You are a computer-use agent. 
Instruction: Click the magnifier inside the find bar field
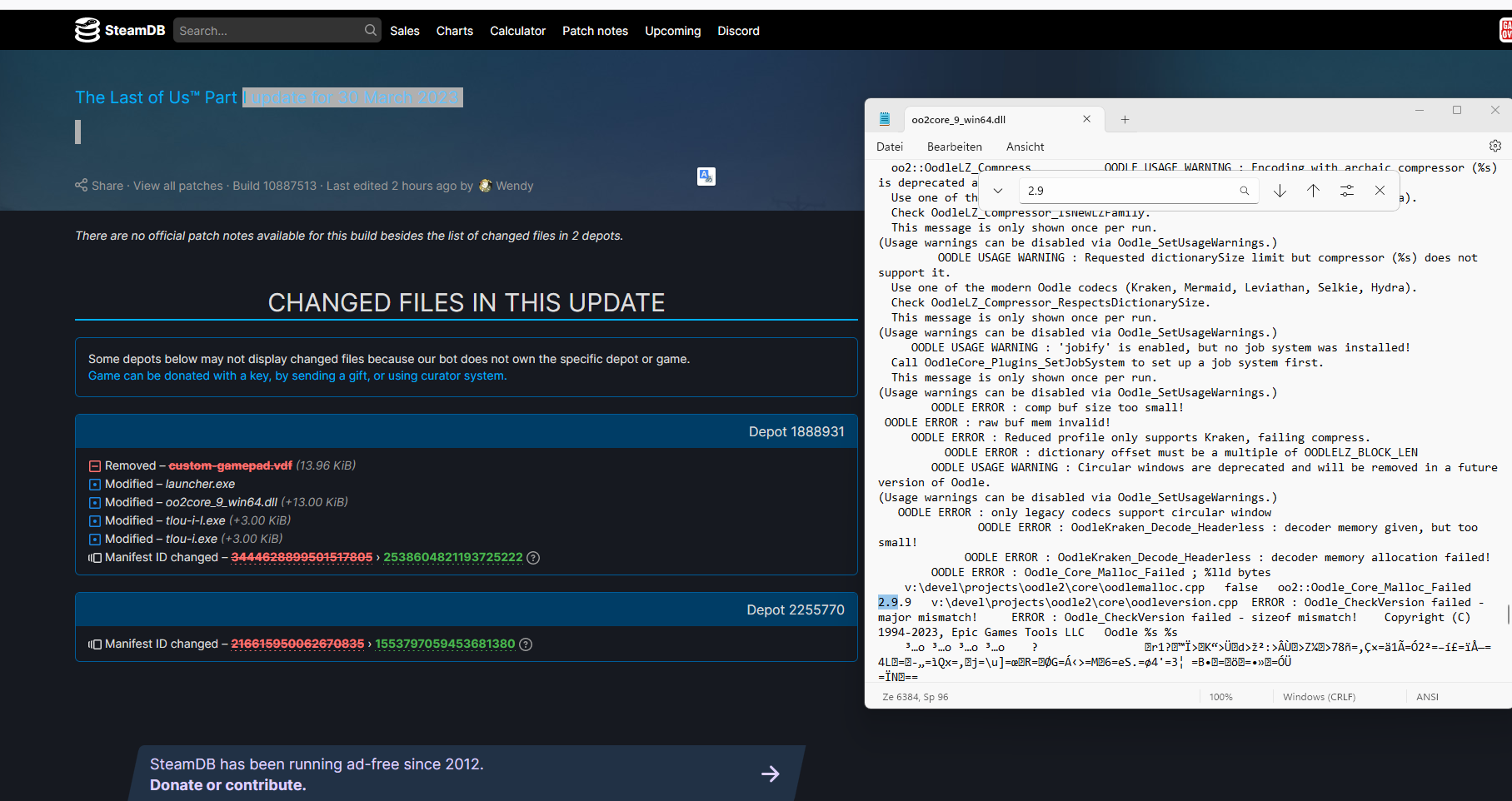[x=1245, y=191]
